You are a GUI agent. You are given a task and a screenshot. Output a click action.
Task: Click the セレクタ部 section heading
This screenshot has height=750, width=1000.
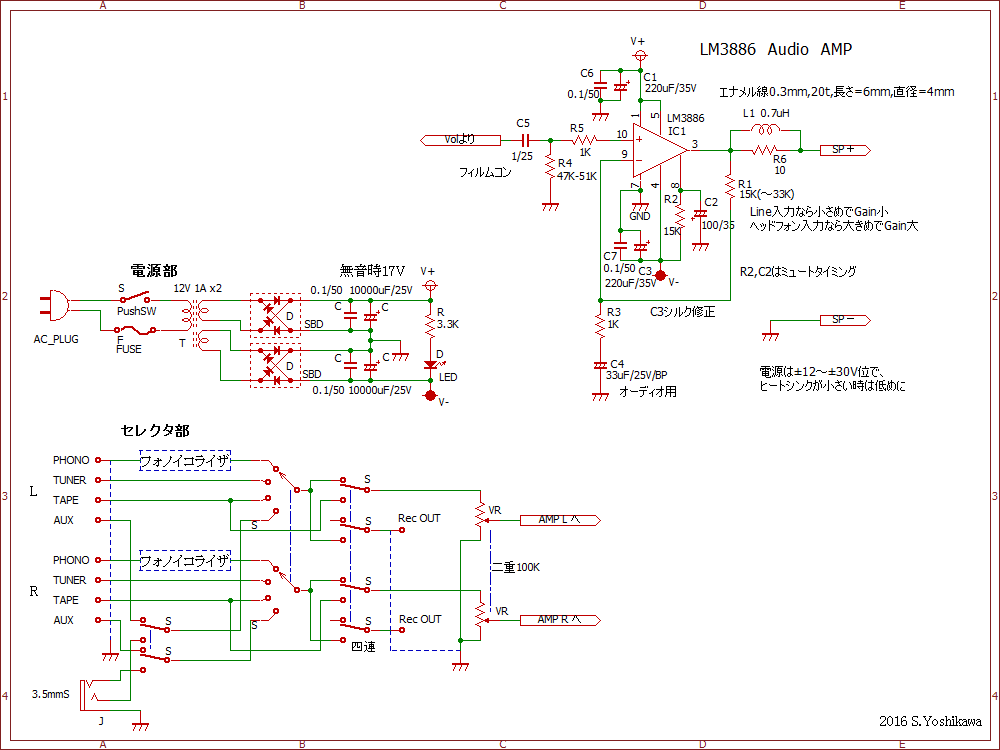[x=155, y=431]
